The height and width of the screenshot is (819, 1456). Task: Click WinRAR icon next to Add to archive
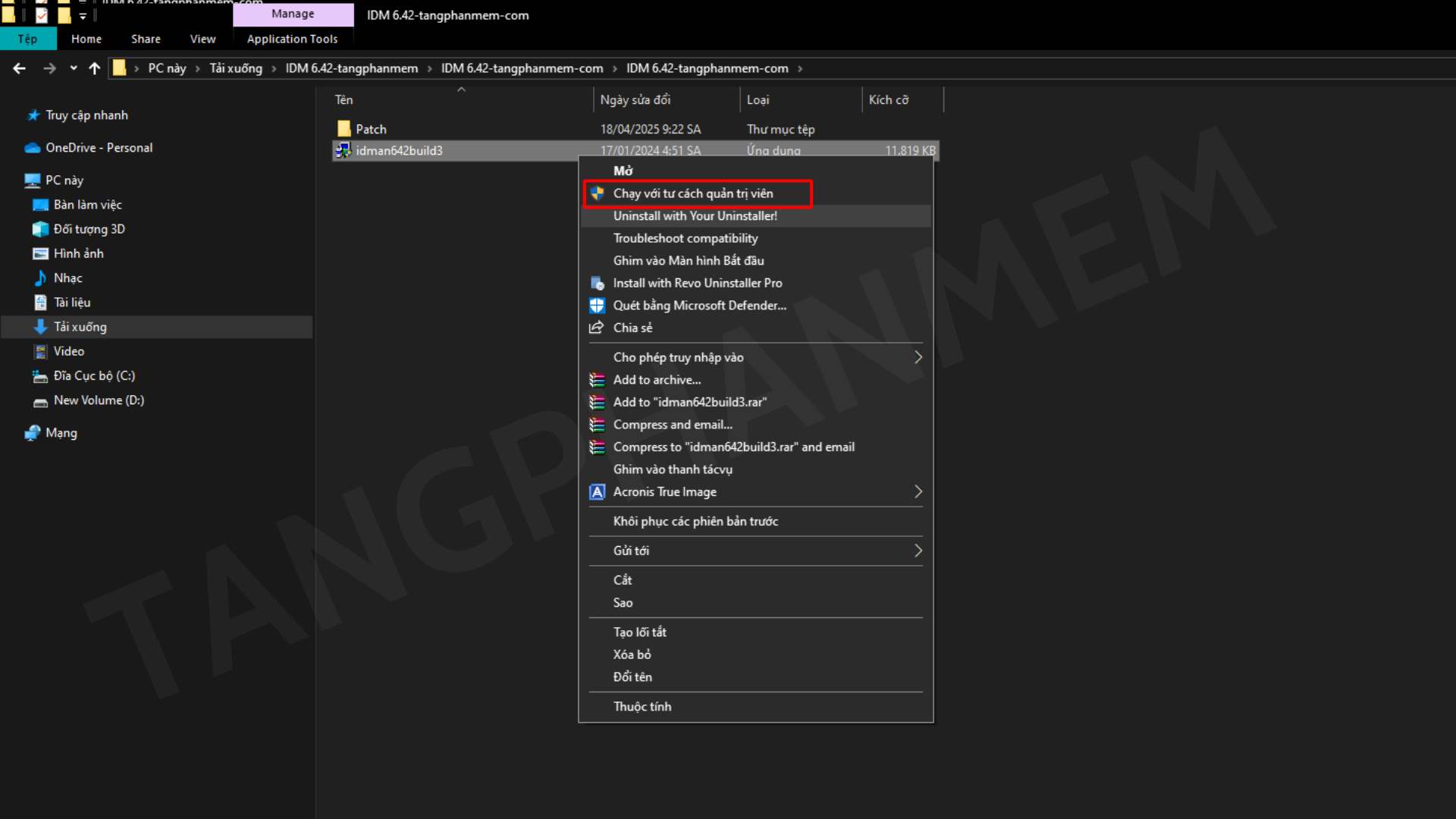pyautogui.click(x=597, y=380)
